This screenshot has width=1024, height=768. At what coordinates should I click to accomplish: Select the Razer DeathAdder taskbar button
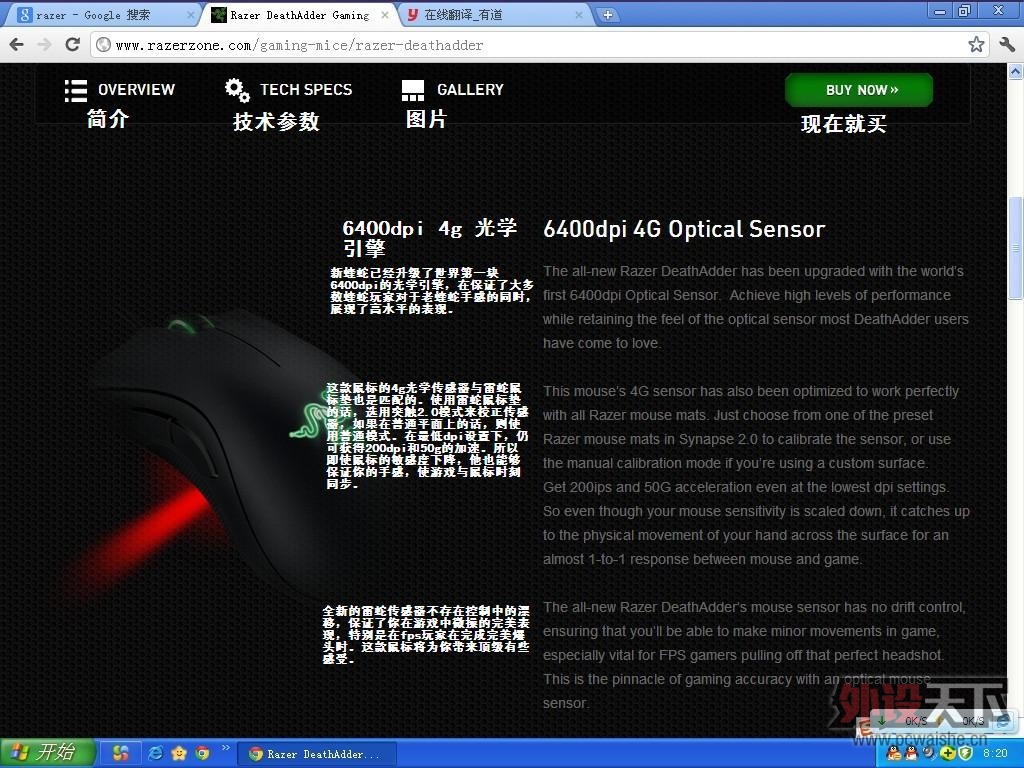316,754
